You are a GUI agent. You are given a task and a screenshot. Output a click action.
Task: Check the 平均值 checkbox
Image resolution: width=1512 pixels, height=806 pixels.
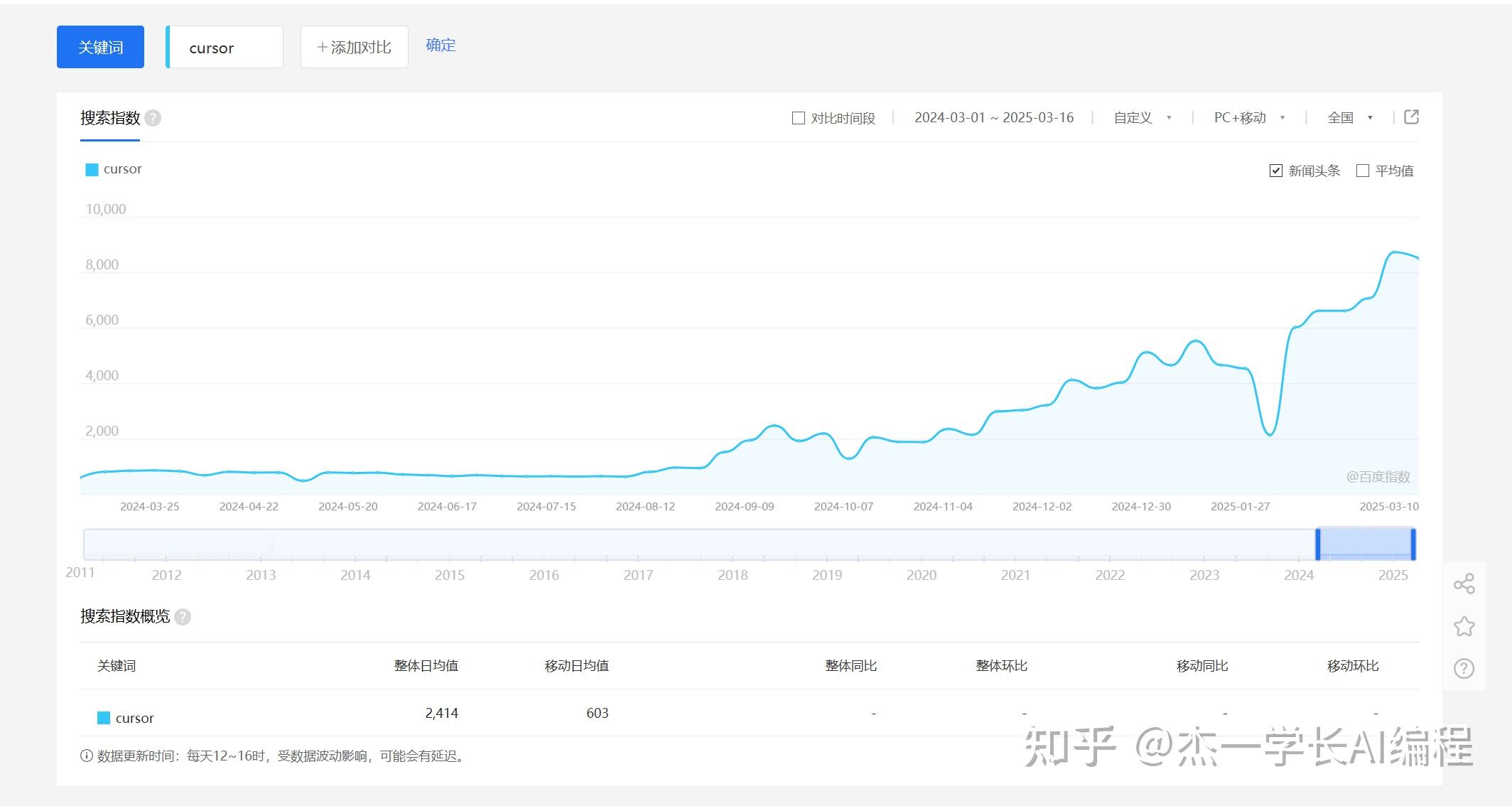pos(1363,171)
